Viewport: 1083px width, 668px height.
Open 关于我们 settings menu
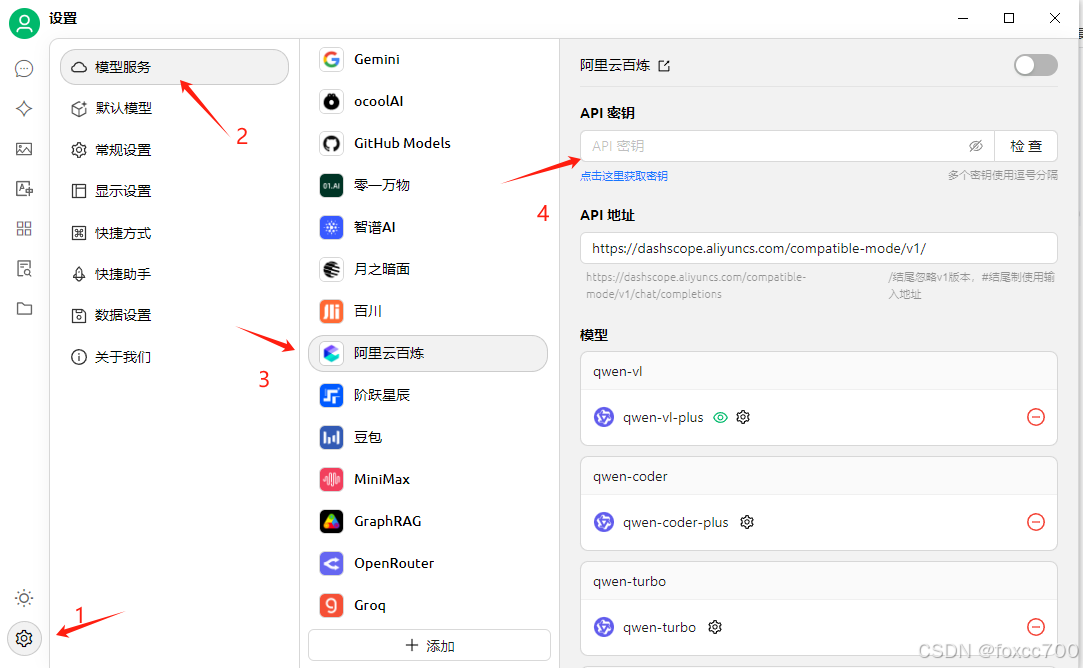point(174,357)
